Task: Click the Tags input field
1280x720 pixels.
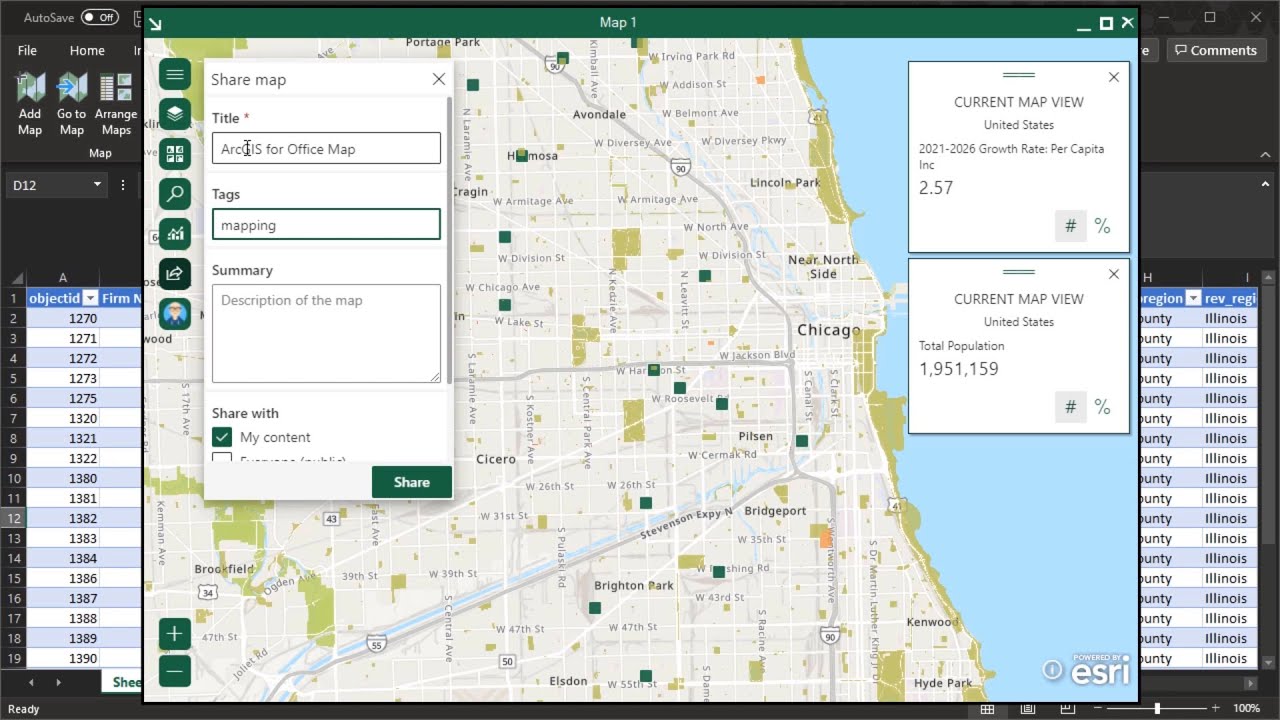Action: coord(326,225)
